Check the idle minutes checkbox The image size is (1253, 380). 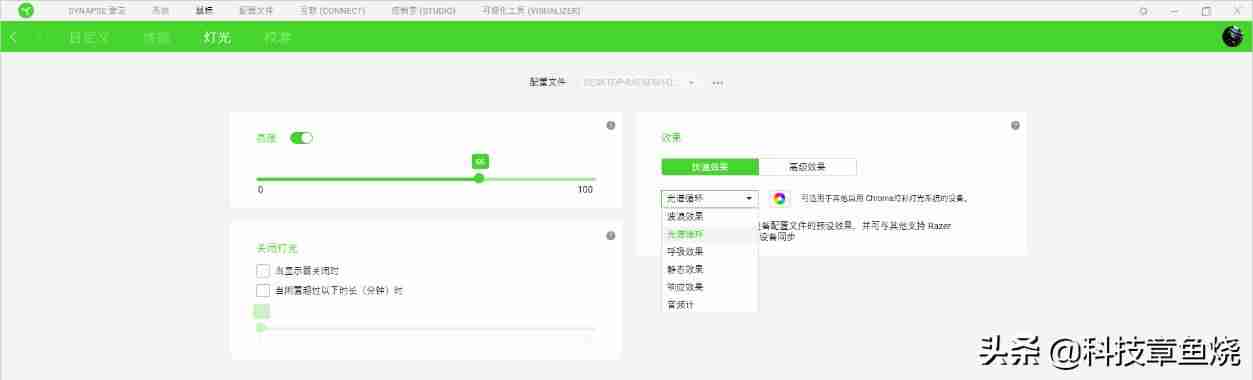point(263,291)
